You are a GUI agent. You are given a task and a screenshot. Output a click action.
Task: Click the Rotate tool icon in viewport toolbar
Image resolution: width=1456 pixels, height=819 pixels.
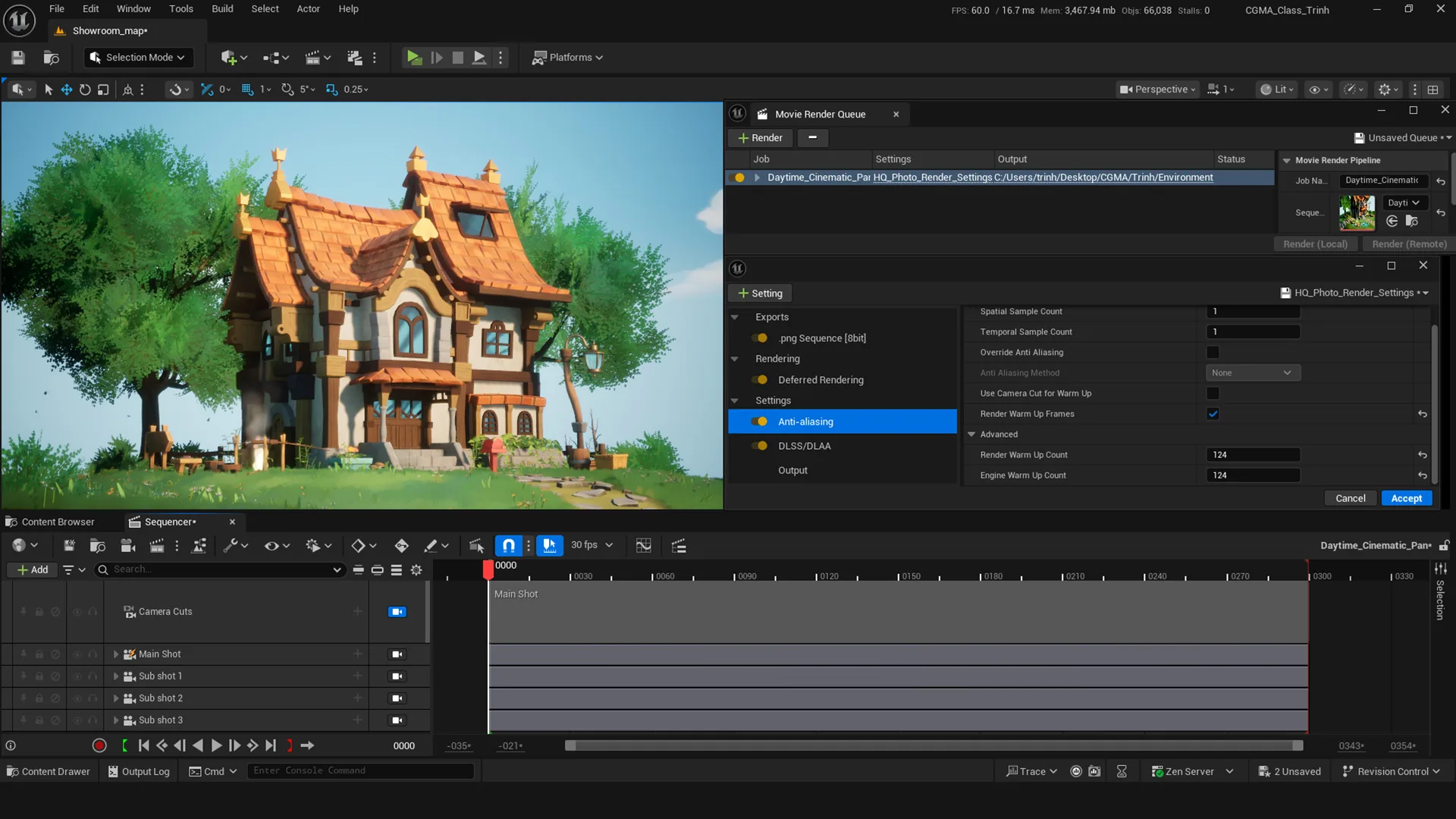[85, 89]
